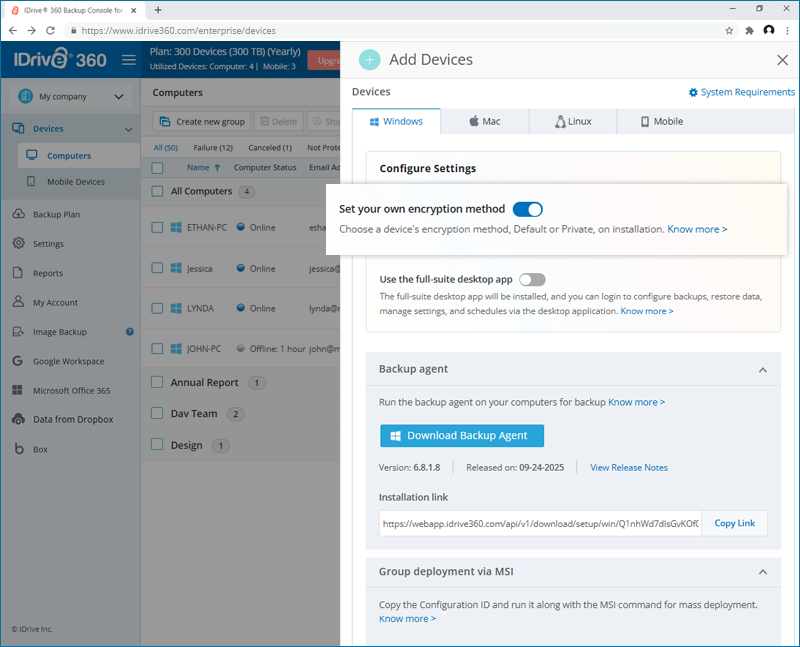This screenshot has width=800, height=647.
Task: Click Download Backup Agent button
Action: pyautogui.click(x=462, y=436)
